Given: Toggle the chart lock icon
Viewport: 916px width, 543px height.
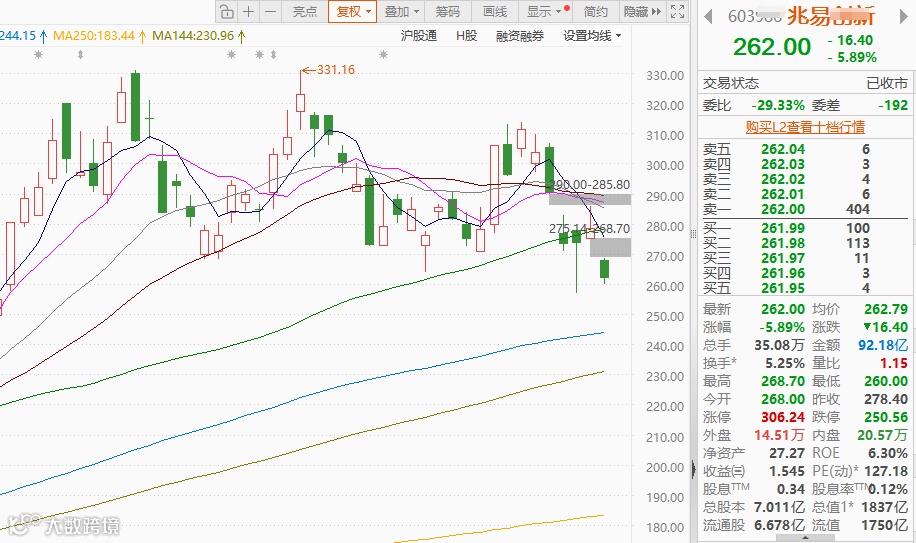Looking at the screenshot, I should [227, 12].
